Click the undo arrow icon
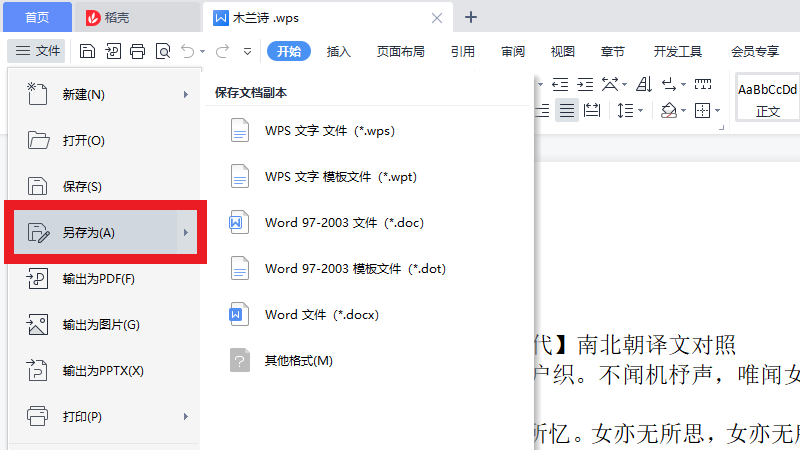Viewport: 800px width, 450px height. tap(188, 51)
